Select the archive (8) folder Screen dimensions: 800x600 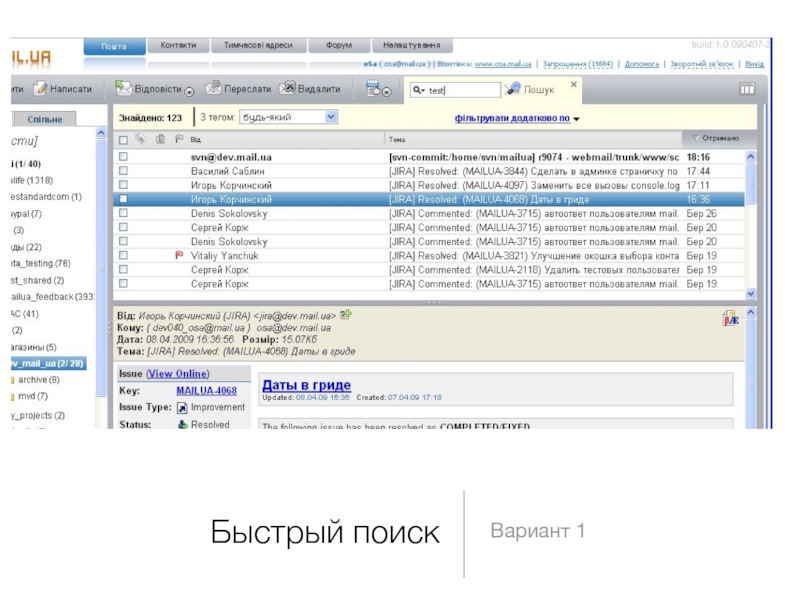39,380
